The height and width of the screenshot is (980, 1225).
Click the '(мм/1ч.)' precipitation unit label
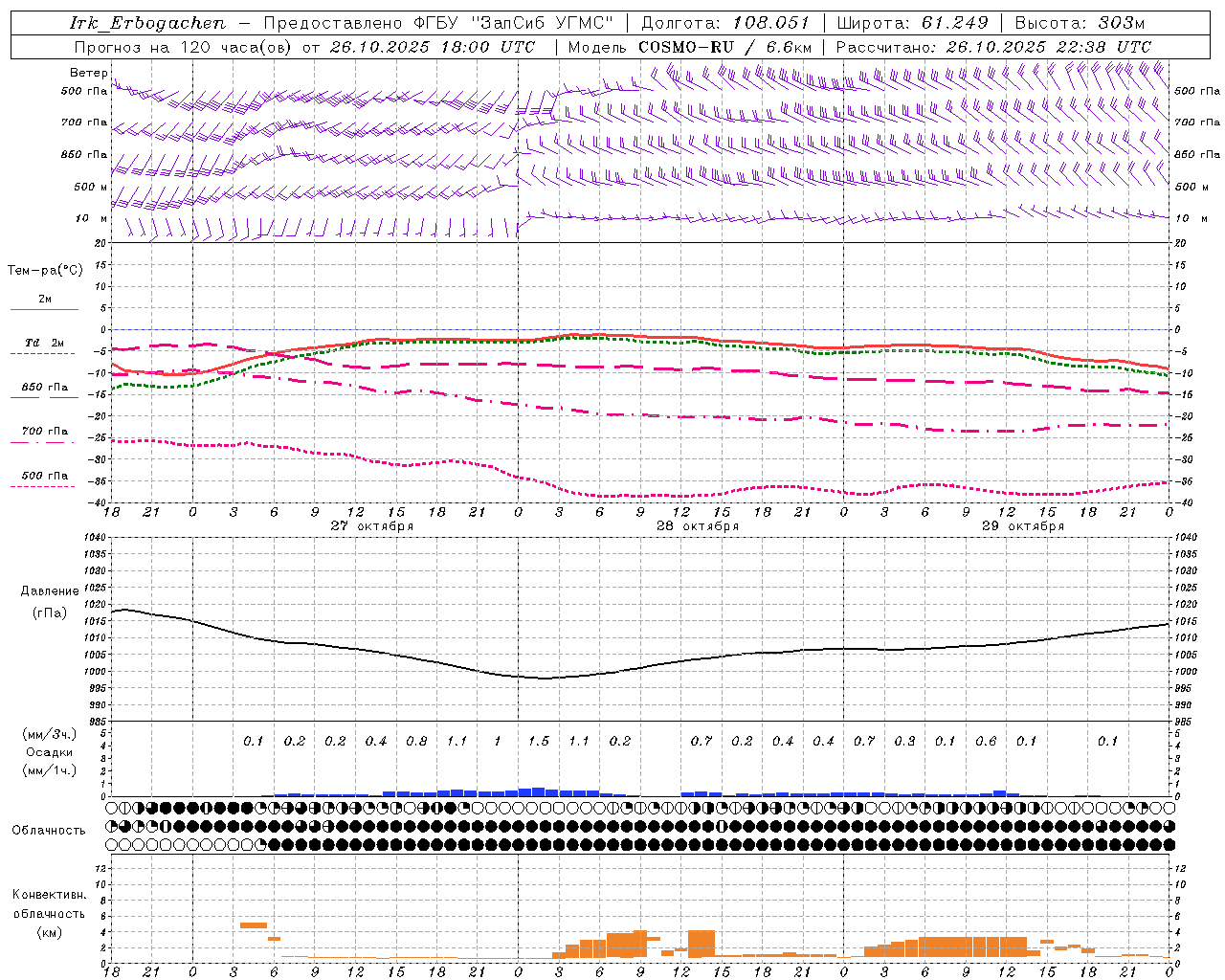click(50, 770)
